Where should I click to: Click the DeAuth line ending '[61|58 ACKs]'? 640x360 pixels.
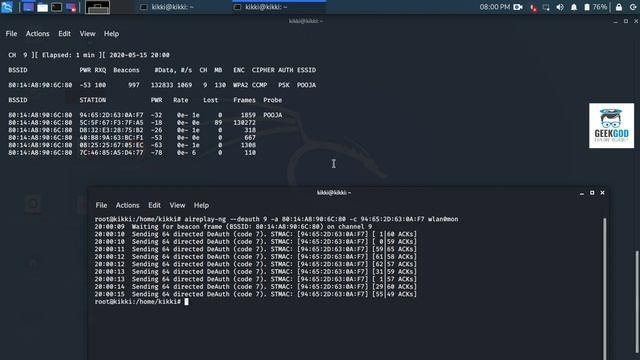point(256,257)
